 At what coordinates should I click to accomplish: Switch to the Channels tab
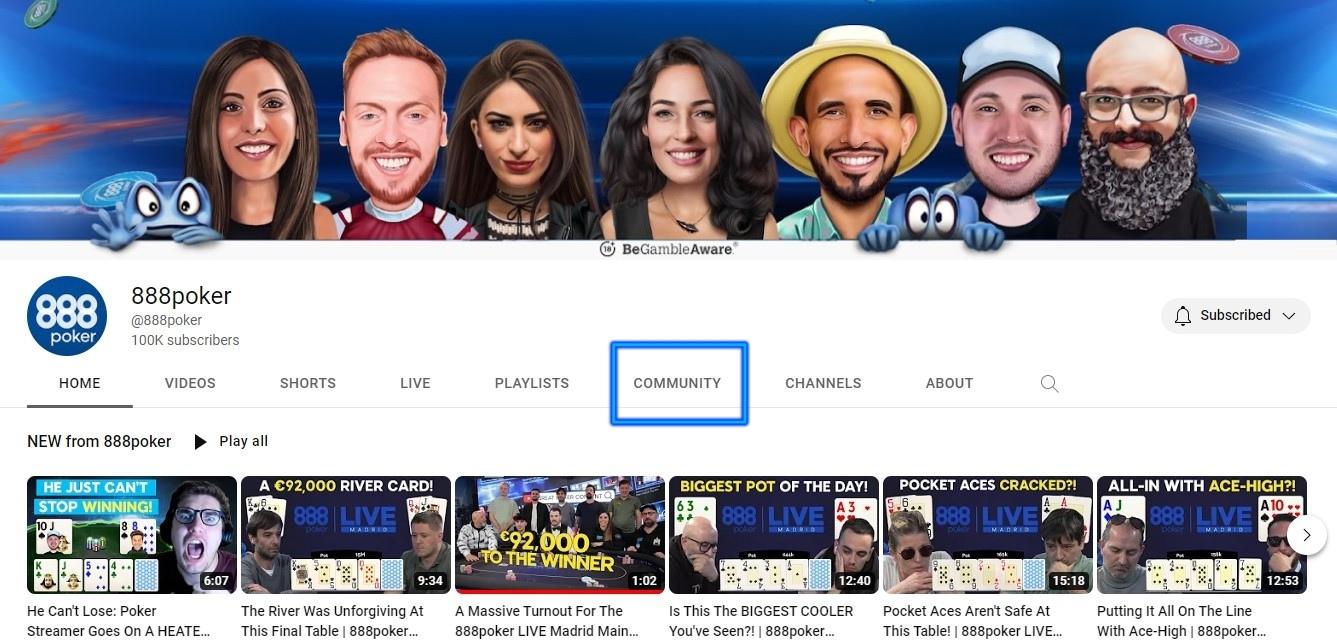pos(823,383)
